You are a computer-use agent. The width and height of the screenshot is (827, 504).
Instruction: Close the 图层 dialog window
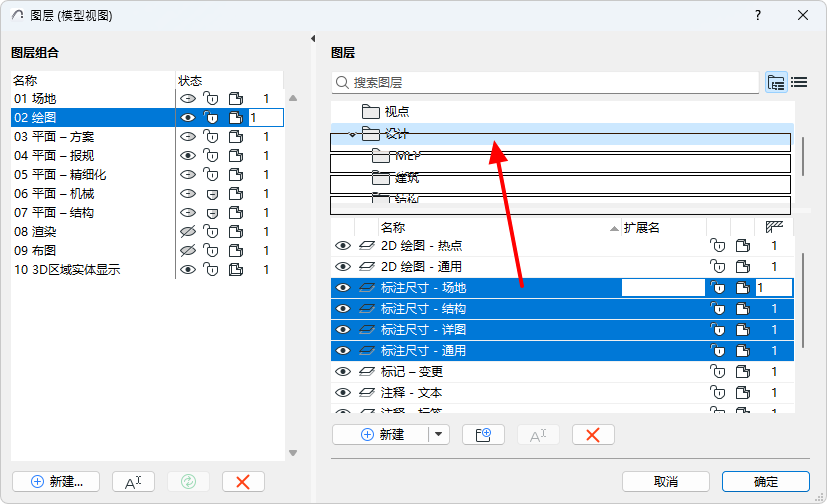(x=803, y=15)
